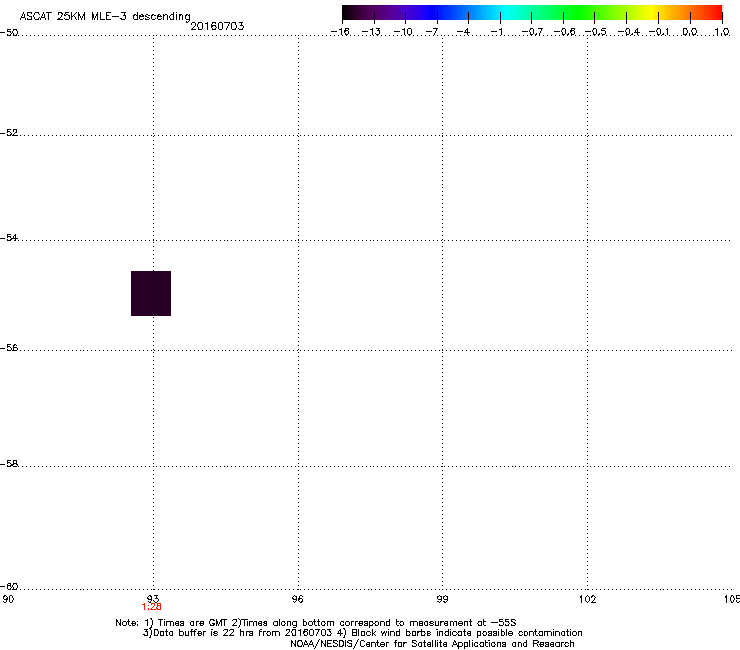Click latitude label -54
The image size is (740, 650).
[x=9, y=237]
